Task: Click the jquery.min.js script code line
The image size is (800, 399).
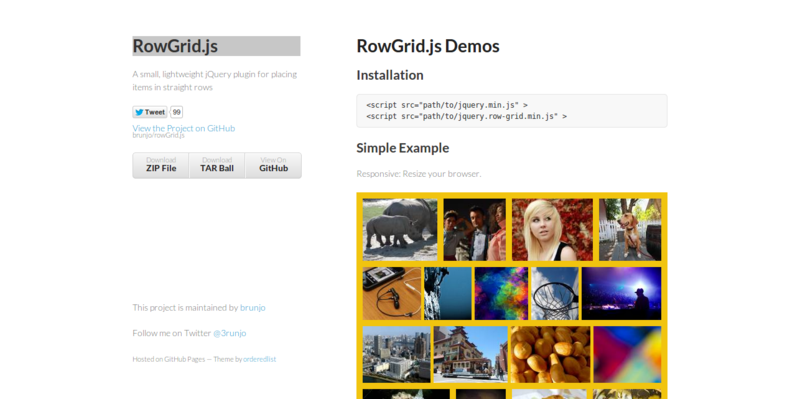Action: (x=447, y=105)
